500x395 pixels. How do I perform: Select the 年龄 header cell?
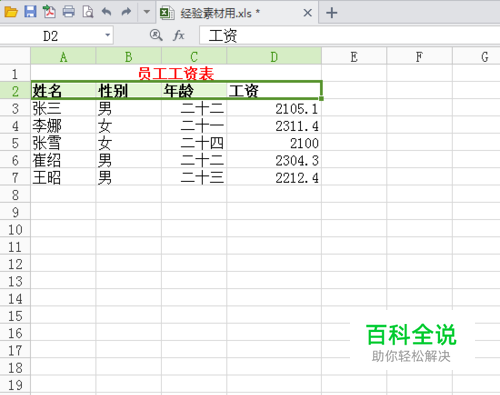(194, 91)
